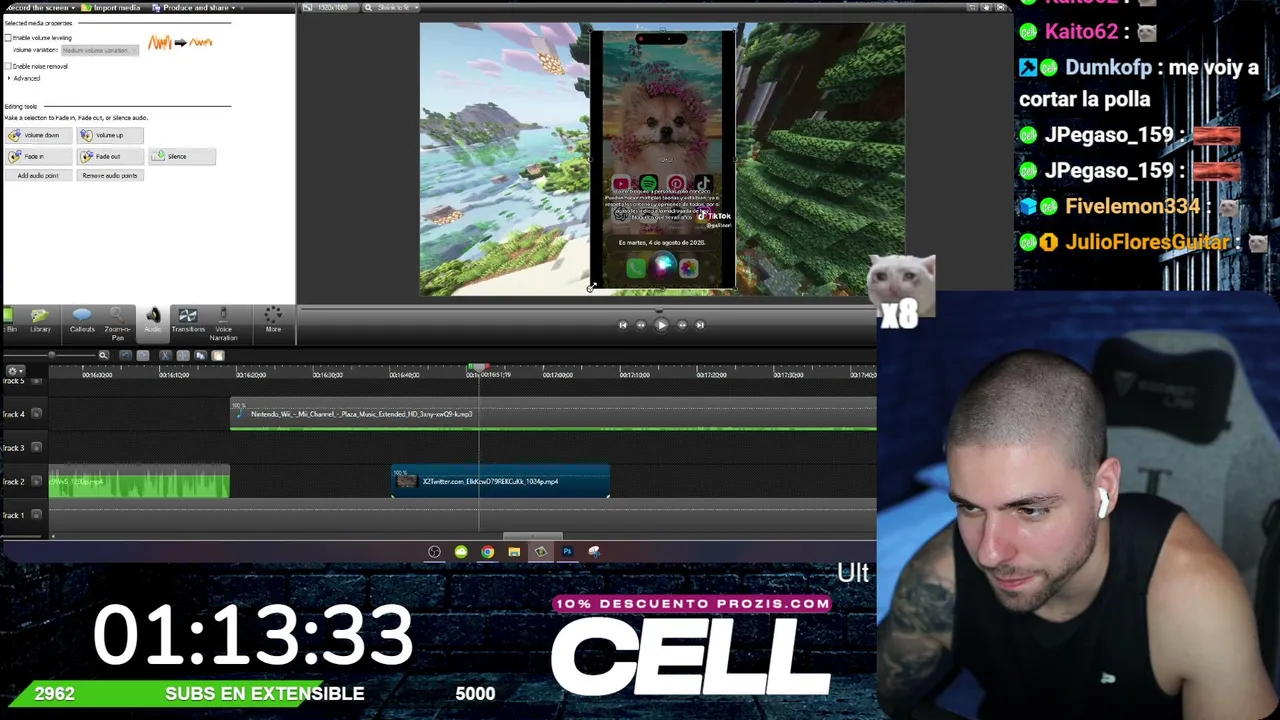
Task: Enable noise removal checkbox
Action: (8, 66)
